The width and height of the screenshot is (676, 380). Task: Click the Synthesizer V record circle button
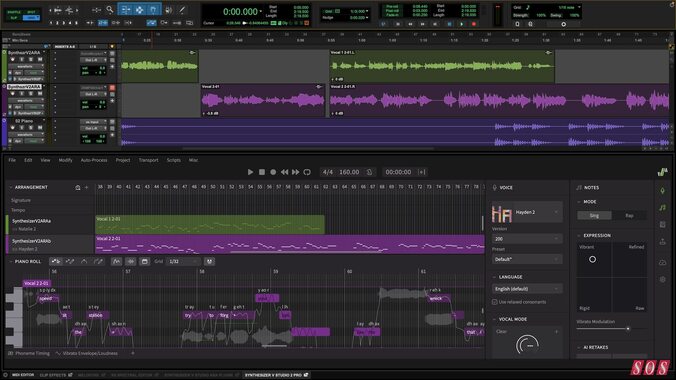pos(273,172)
